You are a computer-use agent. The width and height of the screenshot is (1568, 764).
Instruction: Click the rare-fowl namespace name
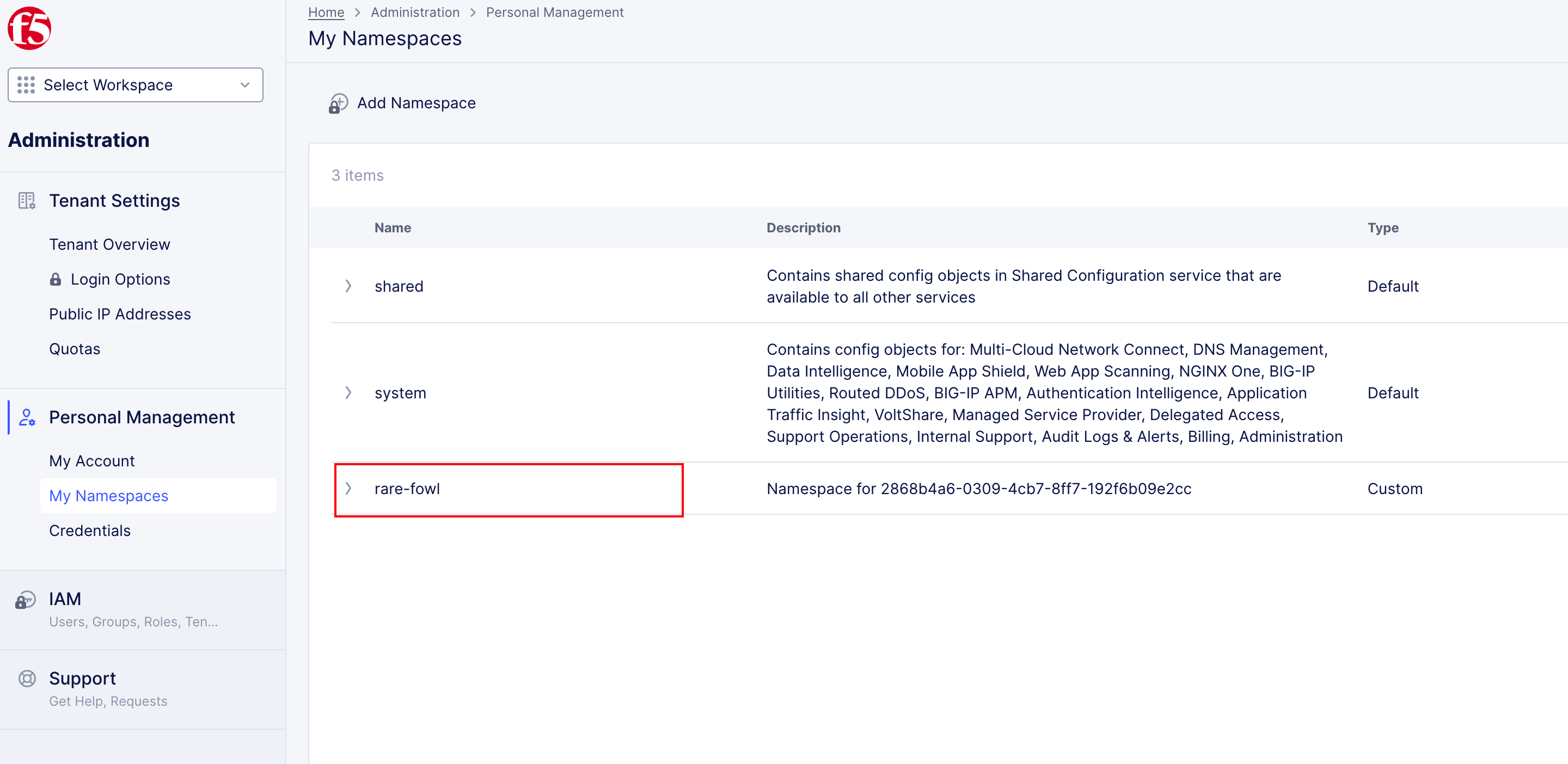[x=407, y=489]
